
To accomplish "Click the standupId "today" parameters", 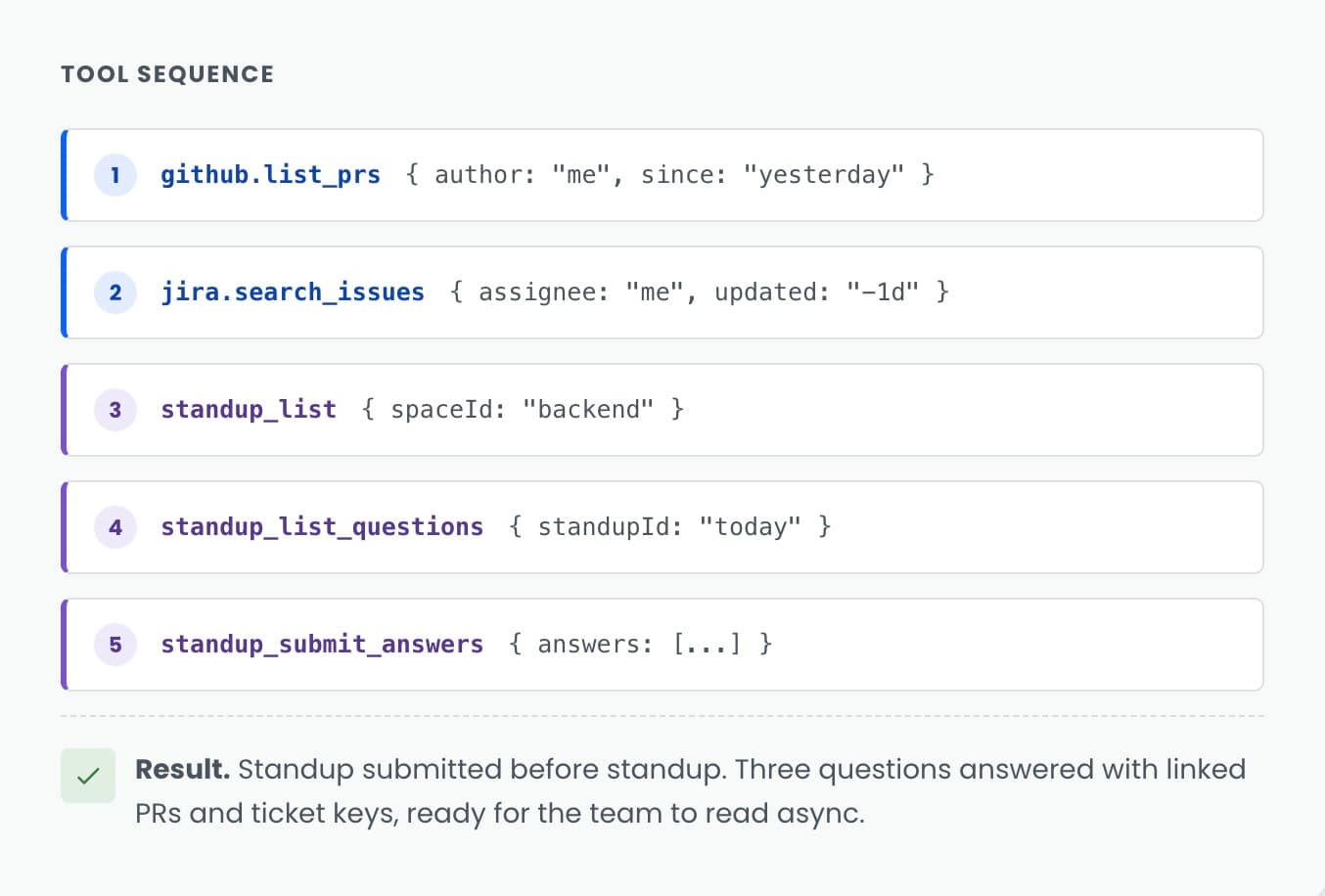I will click(670, 527).
